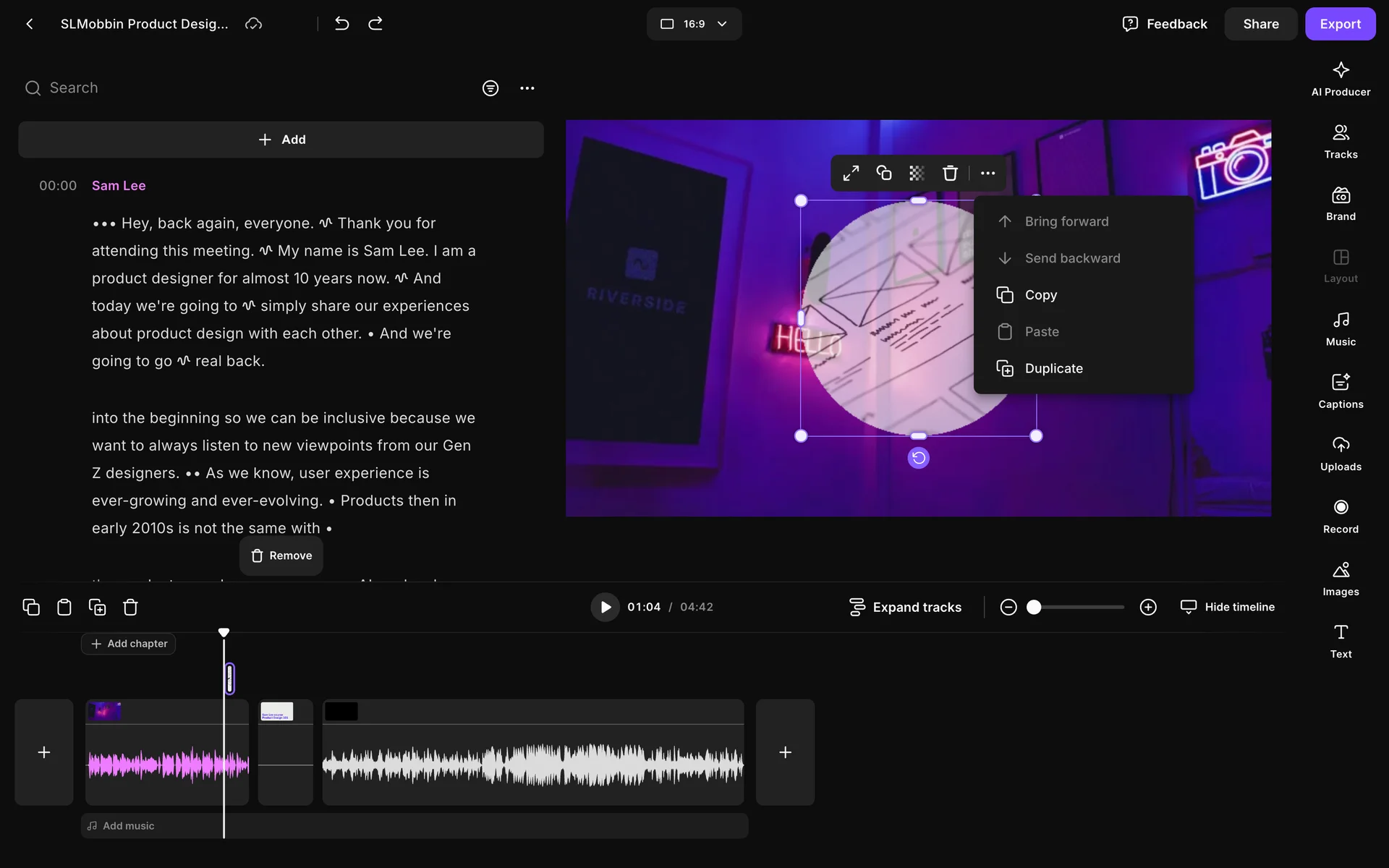Choose Copy in the context menu
Viewport: 1389px width, 868px height.
[1040, 295]
